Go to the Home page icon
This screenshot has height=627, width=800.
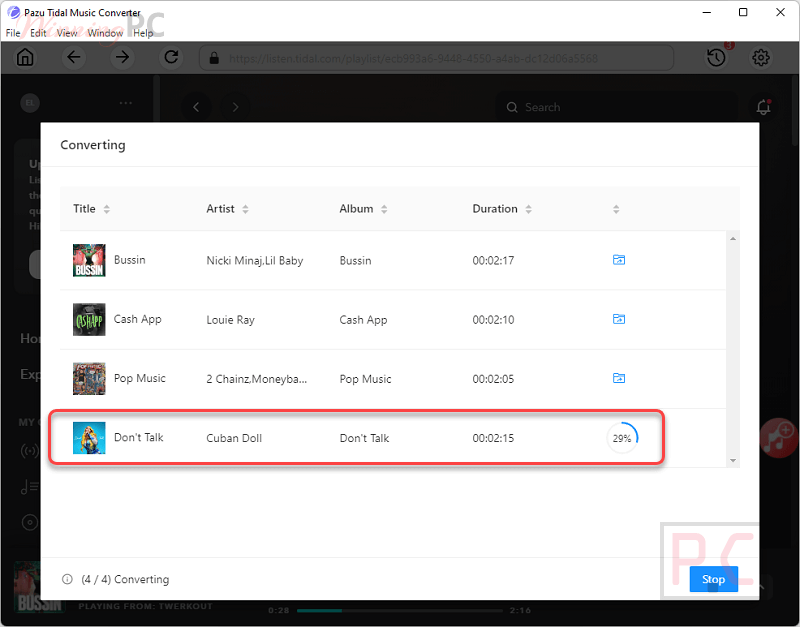(25, 58)
